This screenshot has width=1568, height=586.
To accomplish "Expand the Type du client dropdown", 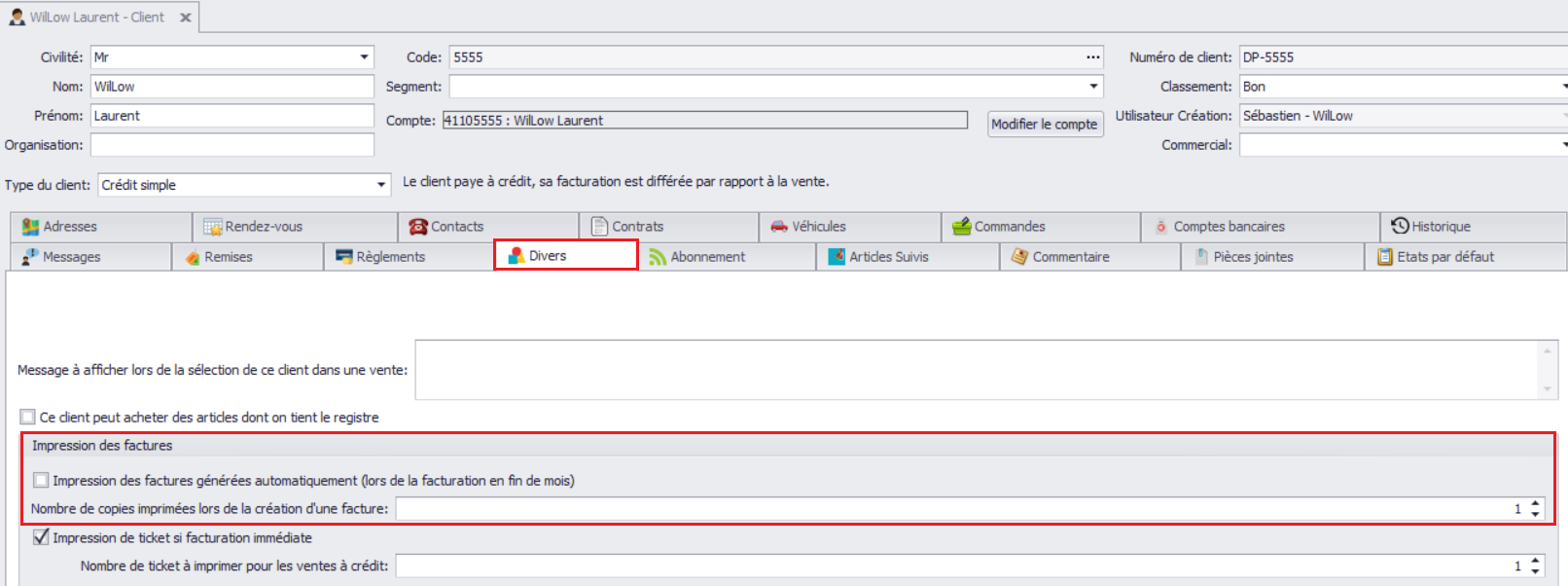I will 381,185.
